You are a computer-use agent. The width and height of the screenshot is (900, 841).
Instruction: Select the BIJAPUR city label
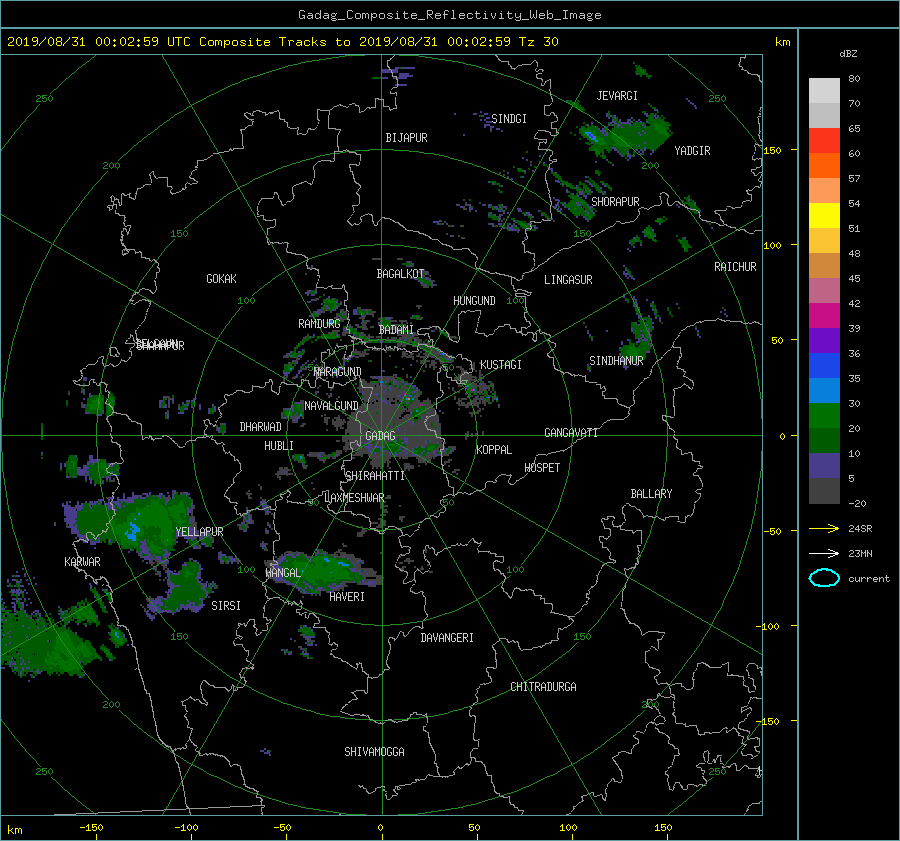(x=406, y=138)
